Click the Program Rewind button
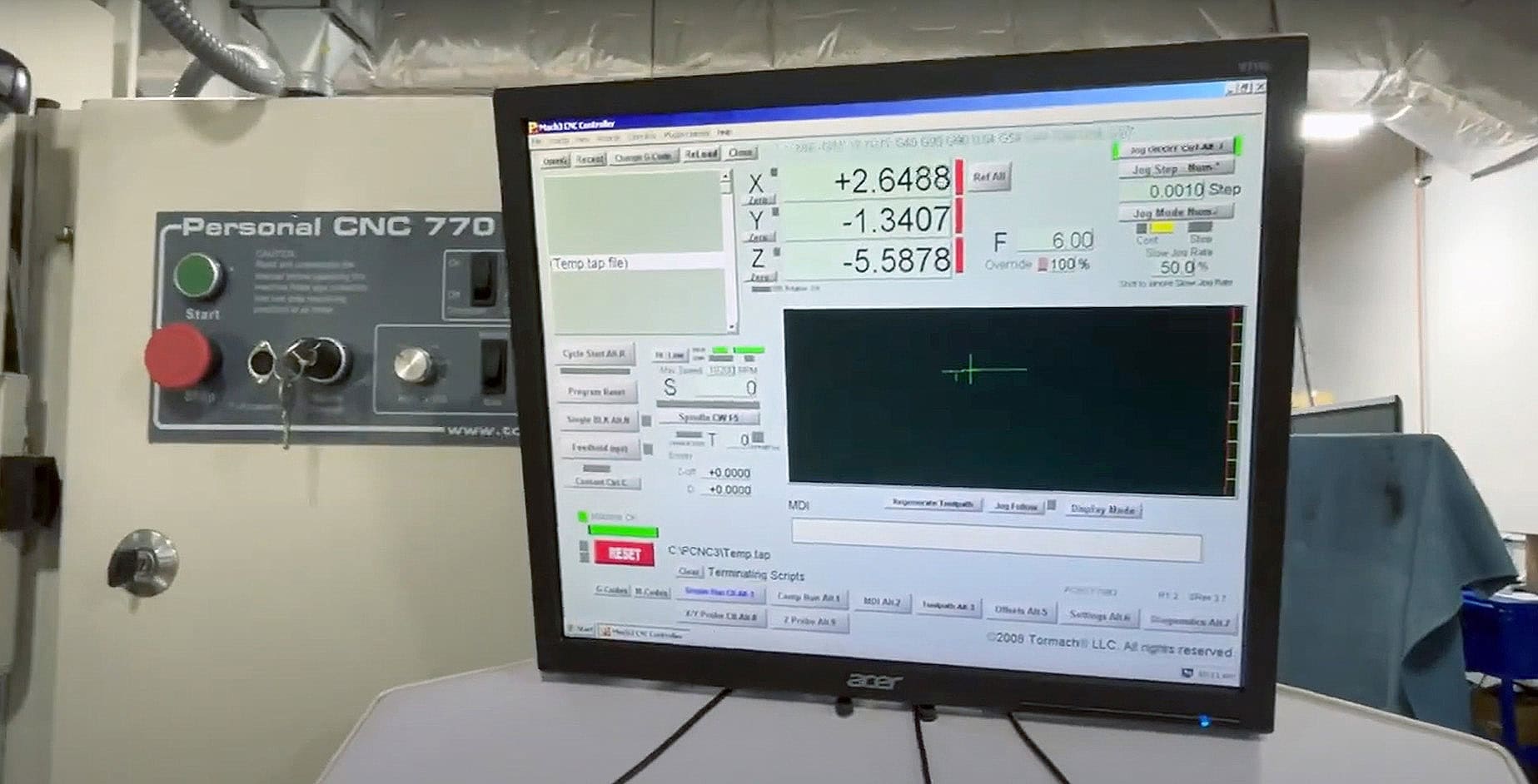The image size is (1538, 784). click(x=597, y=392)
